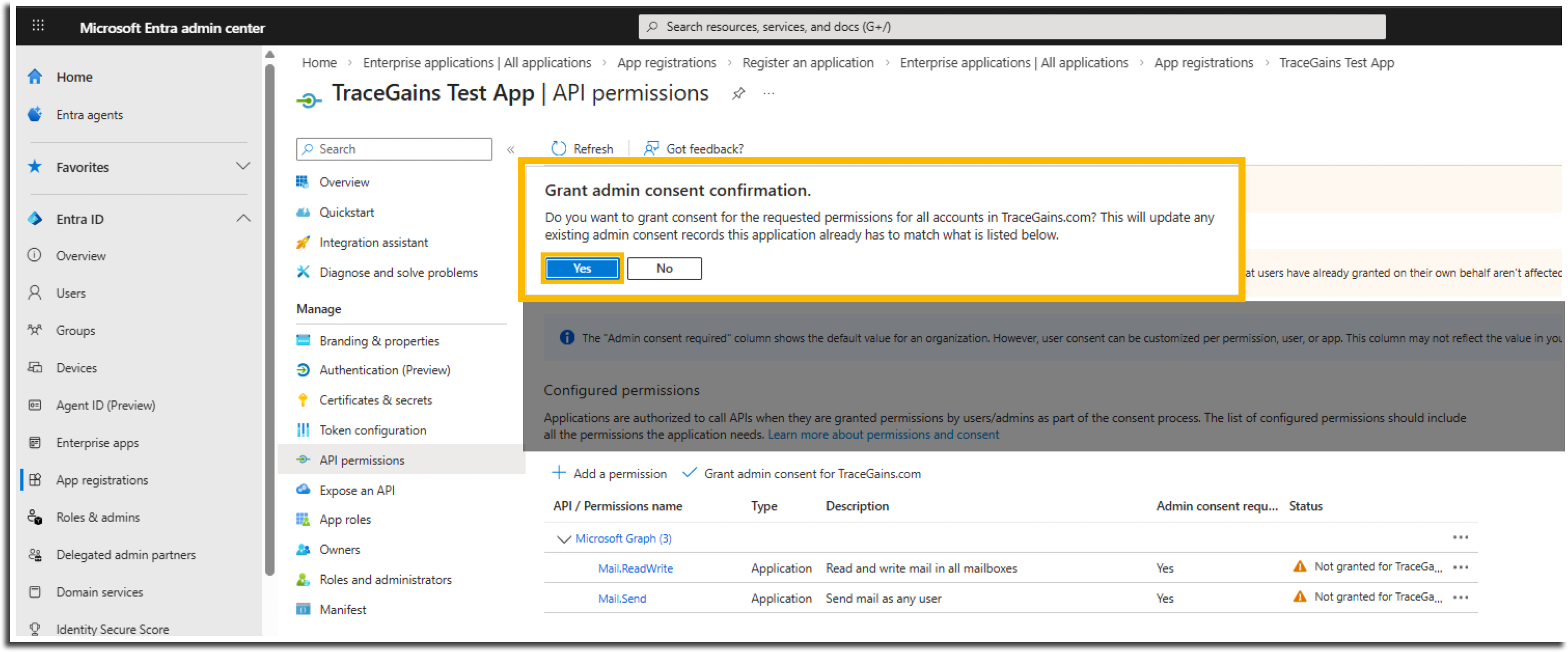
Task: Click the API / Permissions name column header
Action: pos(617,506)
